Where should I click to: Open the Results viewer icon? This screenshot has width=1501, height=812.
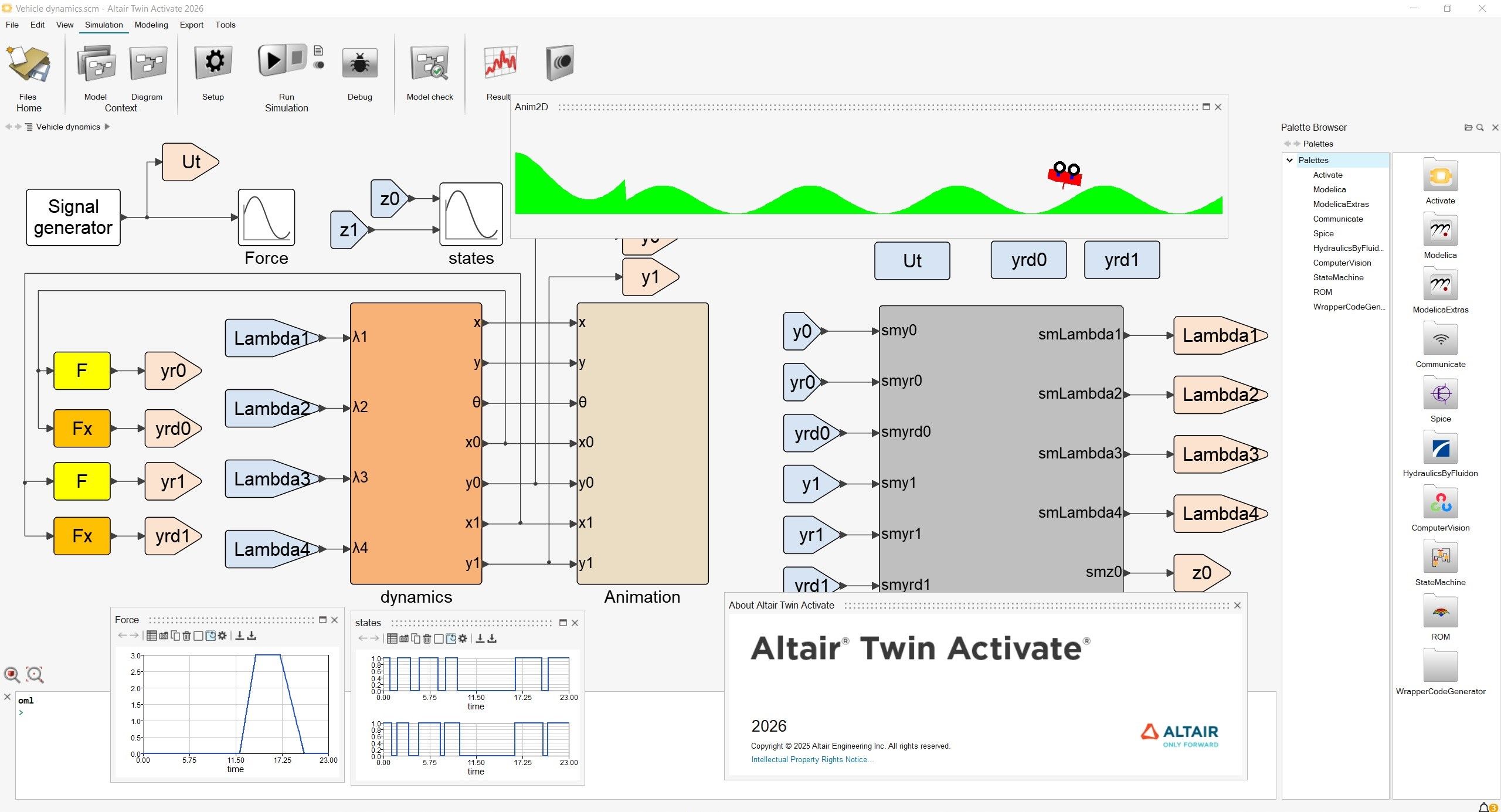tap(499, 62)
